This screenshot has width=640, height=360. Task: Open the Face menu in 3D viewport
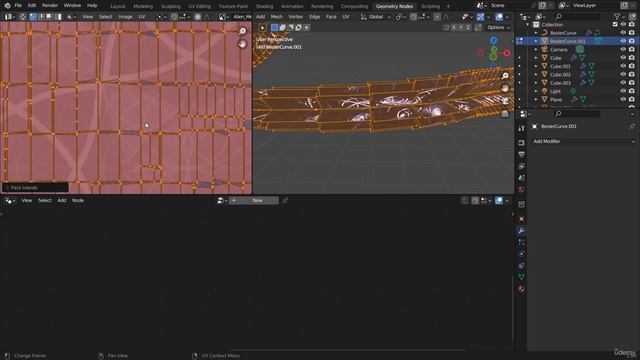331,17
